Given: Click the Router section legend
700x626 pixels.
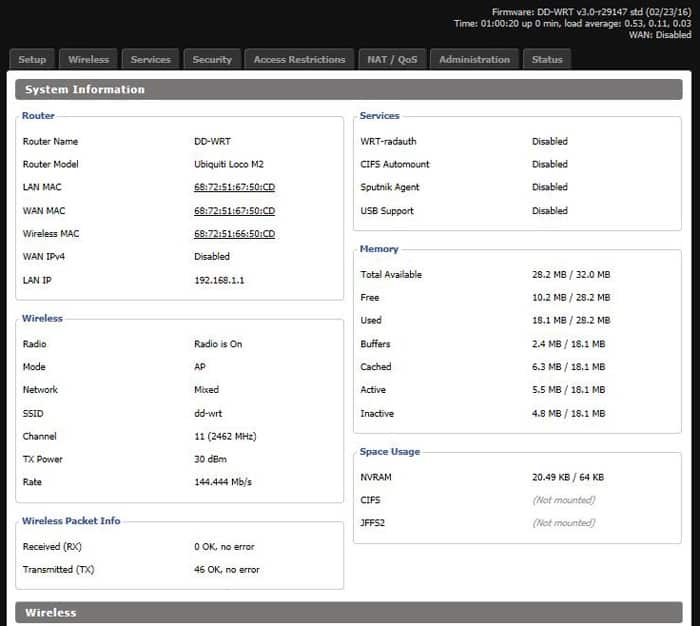Looking at the screenshot, I should (38, 116).
